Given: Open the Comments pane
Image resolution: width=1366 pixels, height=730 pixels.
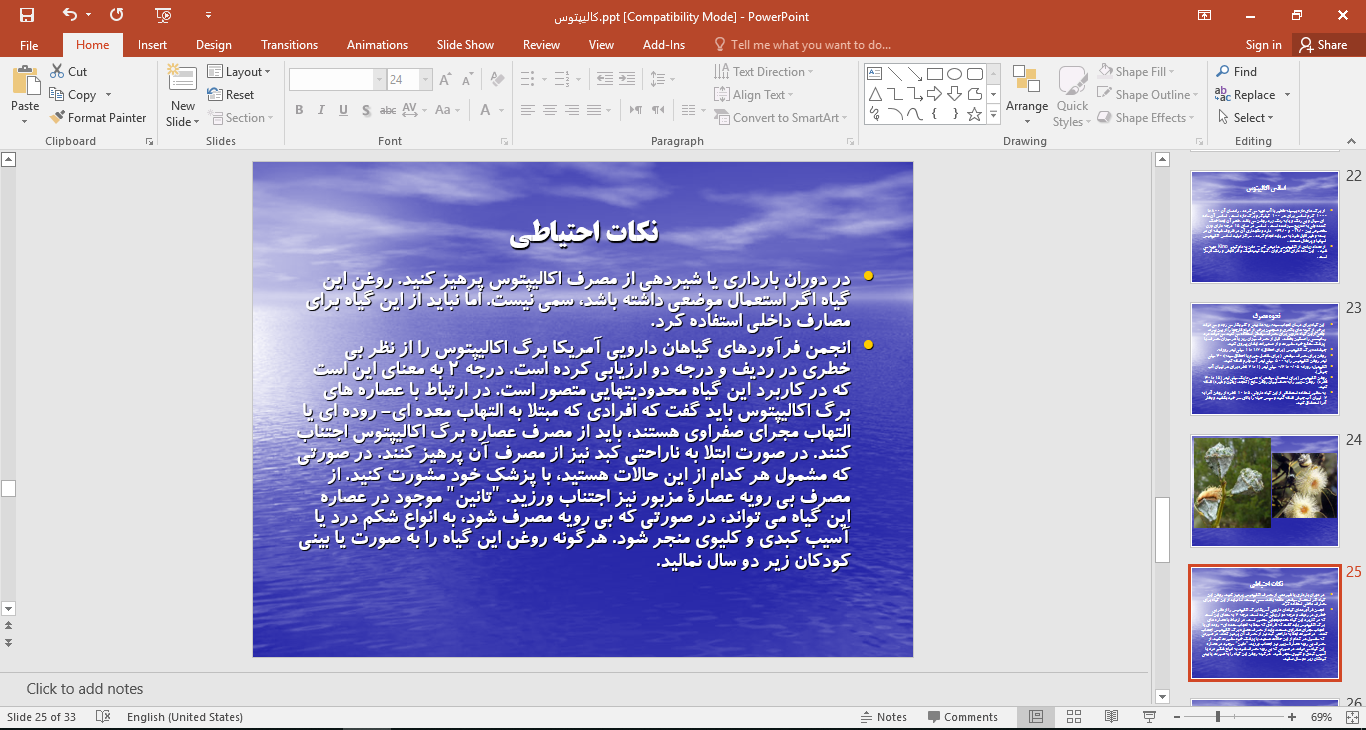Looking at the screenshot, I should (x=963, y=717).
